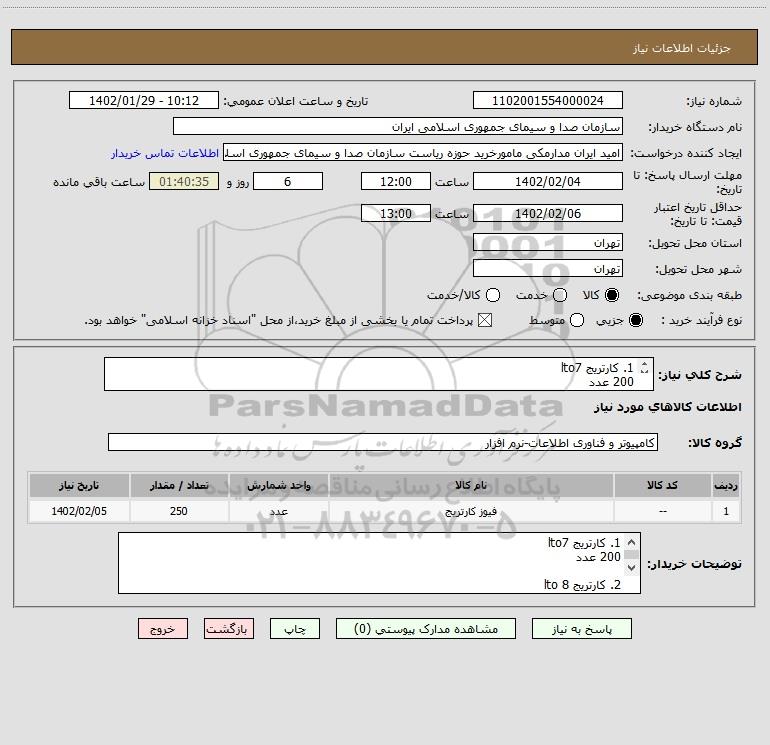Select the متوسط purchase type radio
Image resolution: width=770 pixels, height=745 pixels.
(577, 320)
